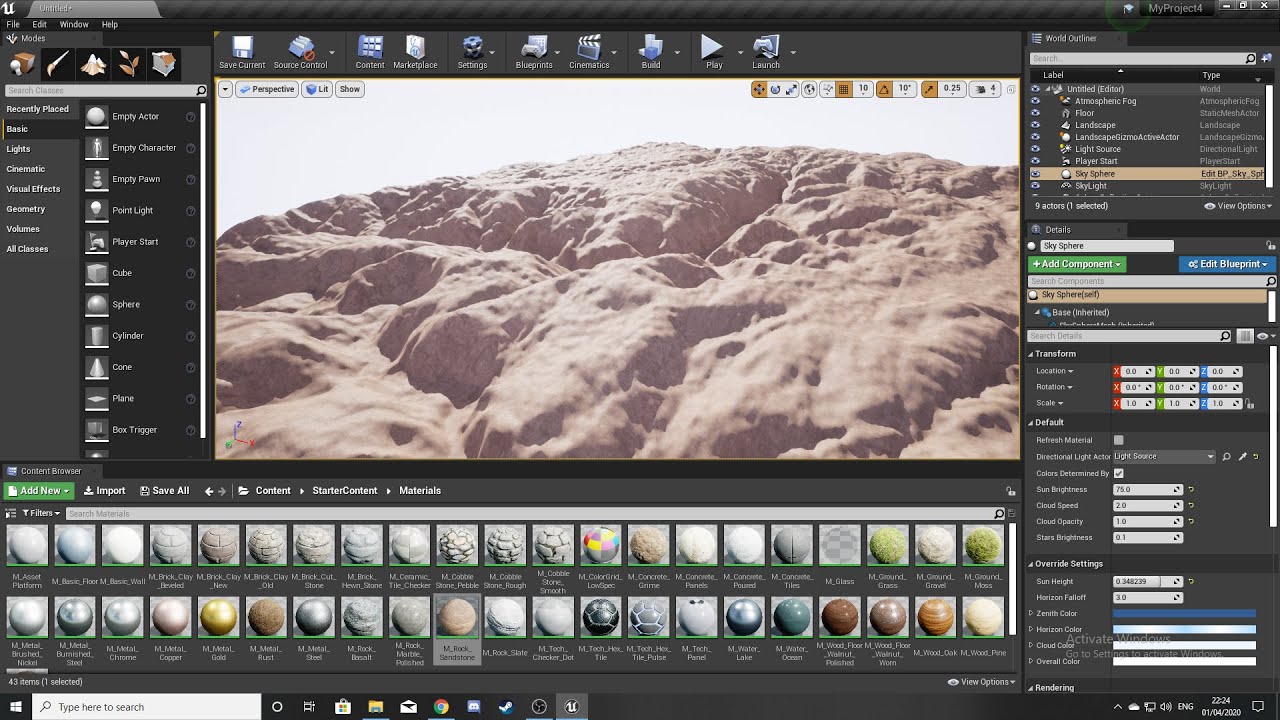Image resolution: width=1280 pixels, height=720 pixels.
Task: Click the Save All button
Action: 164,491
